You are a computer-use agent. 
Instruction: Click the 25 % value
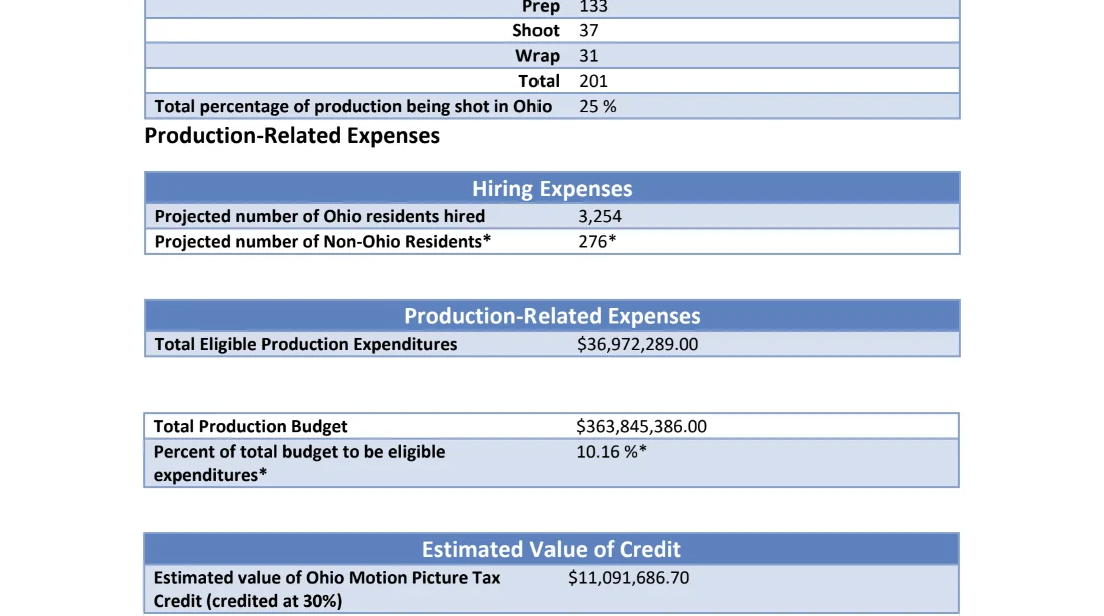click(597, 106)
